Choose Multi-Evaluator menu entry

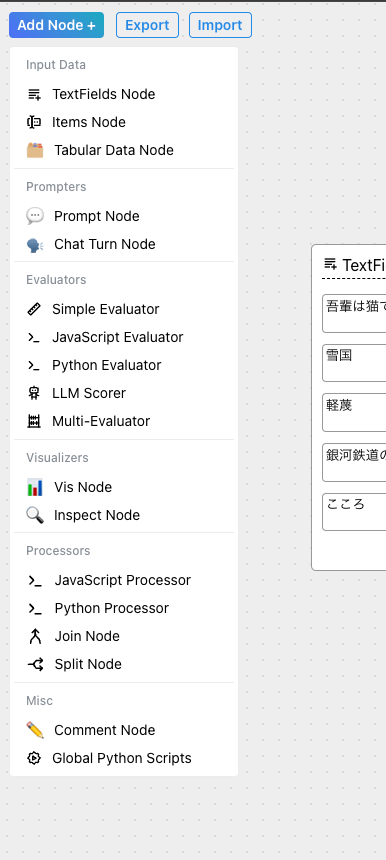coord(124,421)
